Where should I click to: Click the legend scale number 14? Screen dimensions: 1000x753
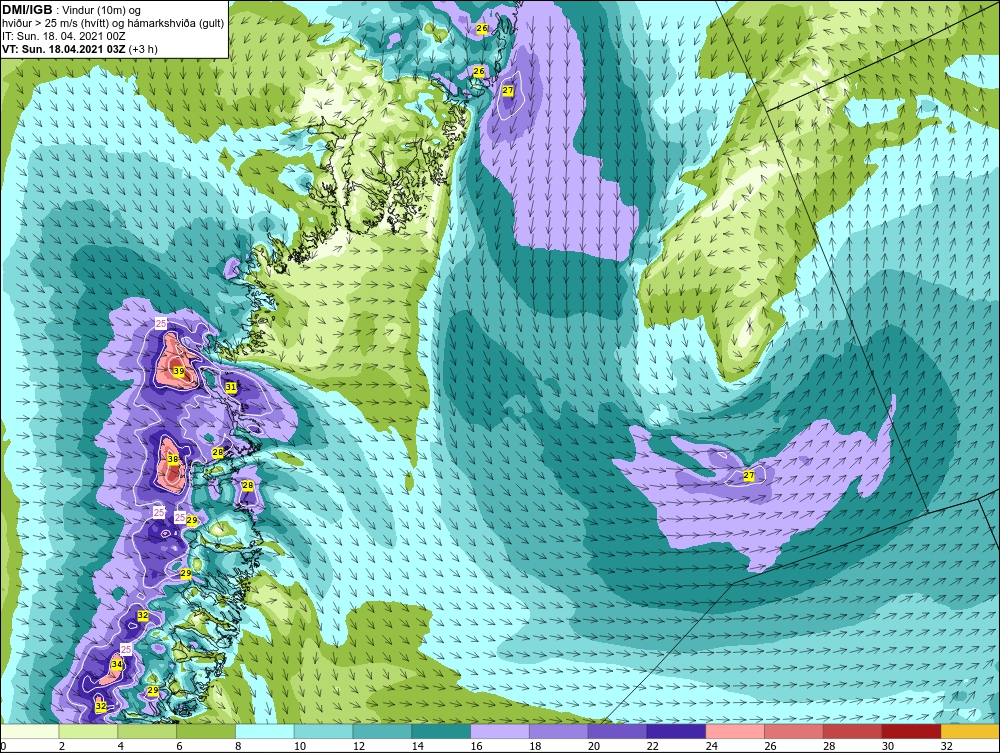(x=417, y=747)
